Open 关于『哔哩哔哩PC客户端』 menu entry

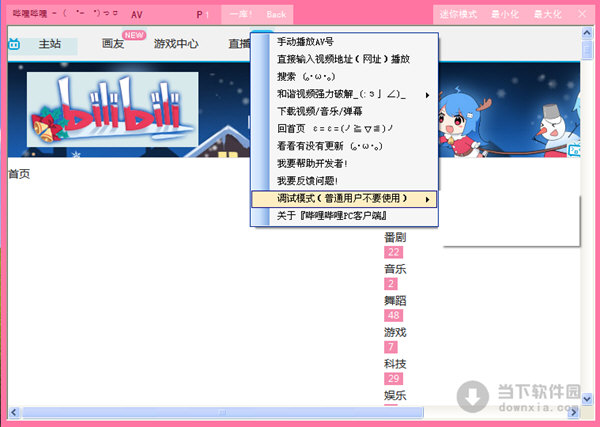(x=344, y=216)
